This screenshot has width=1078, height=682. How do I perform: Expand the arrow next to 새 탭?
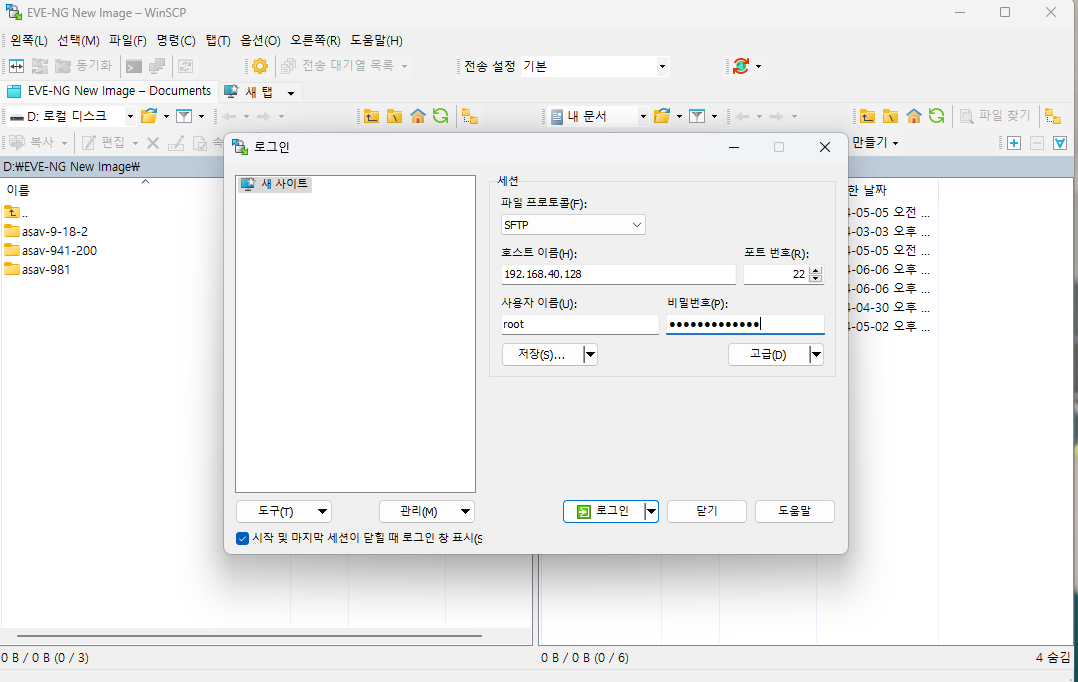pos(291,93)
